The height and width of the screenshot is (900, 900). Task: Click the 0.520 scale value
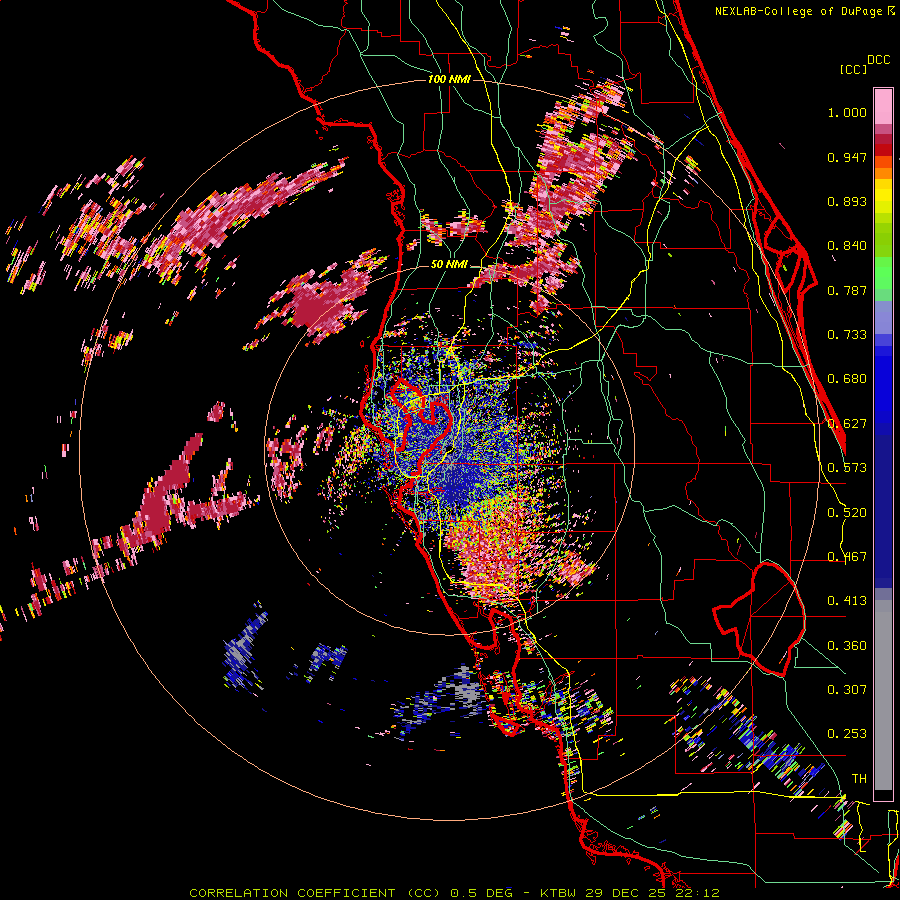pyautogui.click(x=847, y=513)
